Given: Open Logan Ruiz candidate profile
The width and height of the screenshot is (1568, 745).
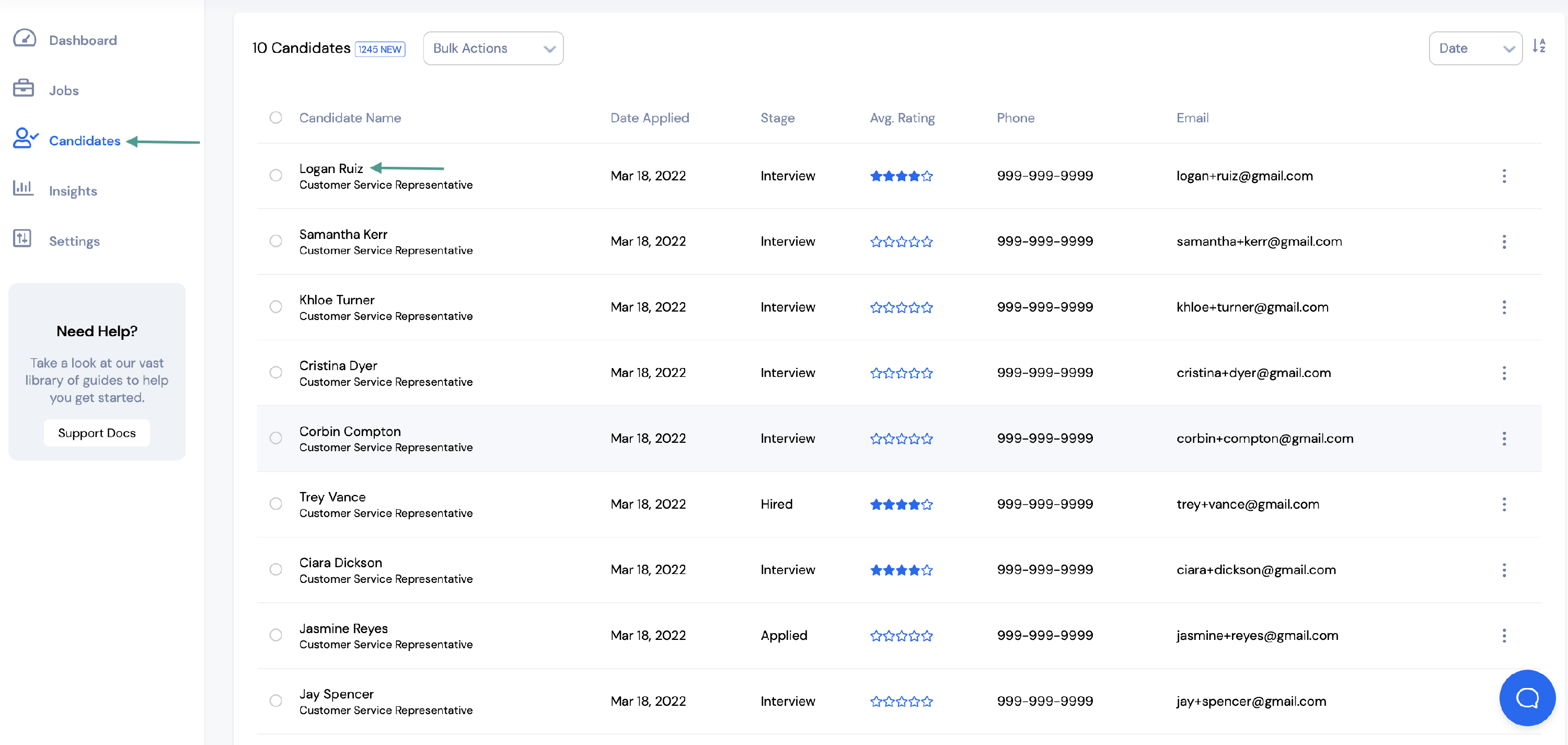Looking at the screenshot, I should click(331, 168).
